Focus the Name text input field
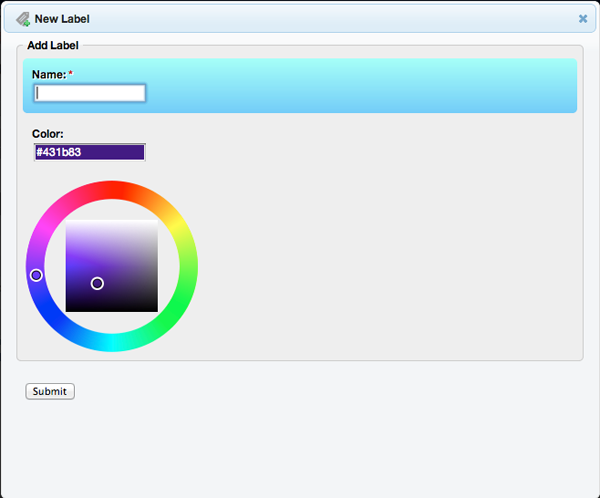Screen dimensions: 600x498 tap(90, 93)
